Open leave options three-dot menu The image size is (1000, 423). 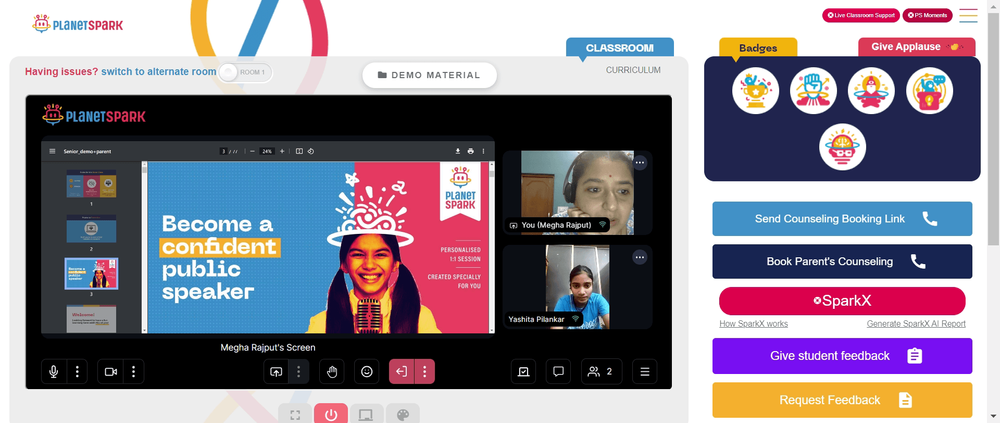pos(425,371)
